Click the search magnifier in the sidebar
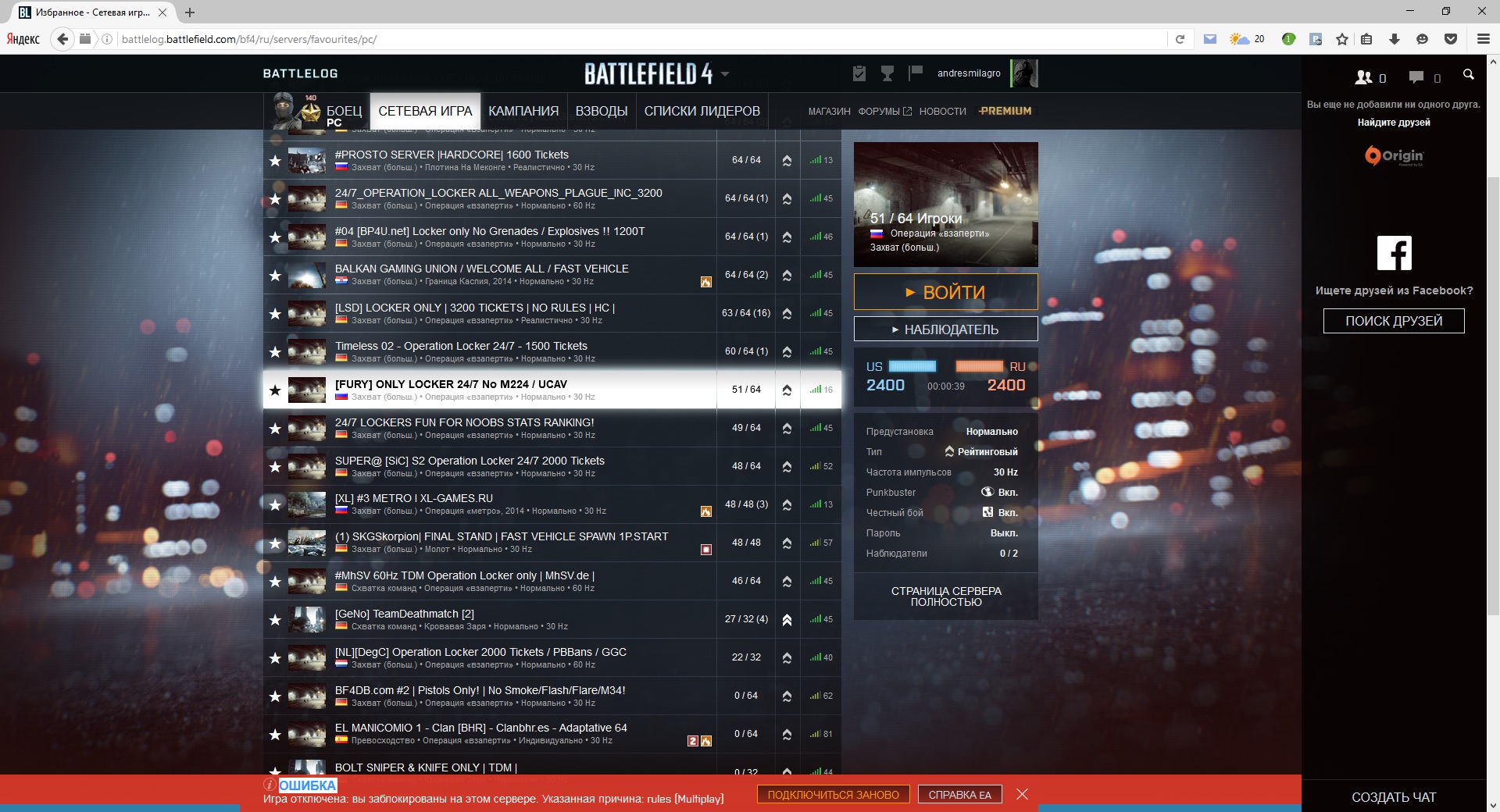Image resolution: width=1500 pixels, height=812 pixels. click(1469, 74)
